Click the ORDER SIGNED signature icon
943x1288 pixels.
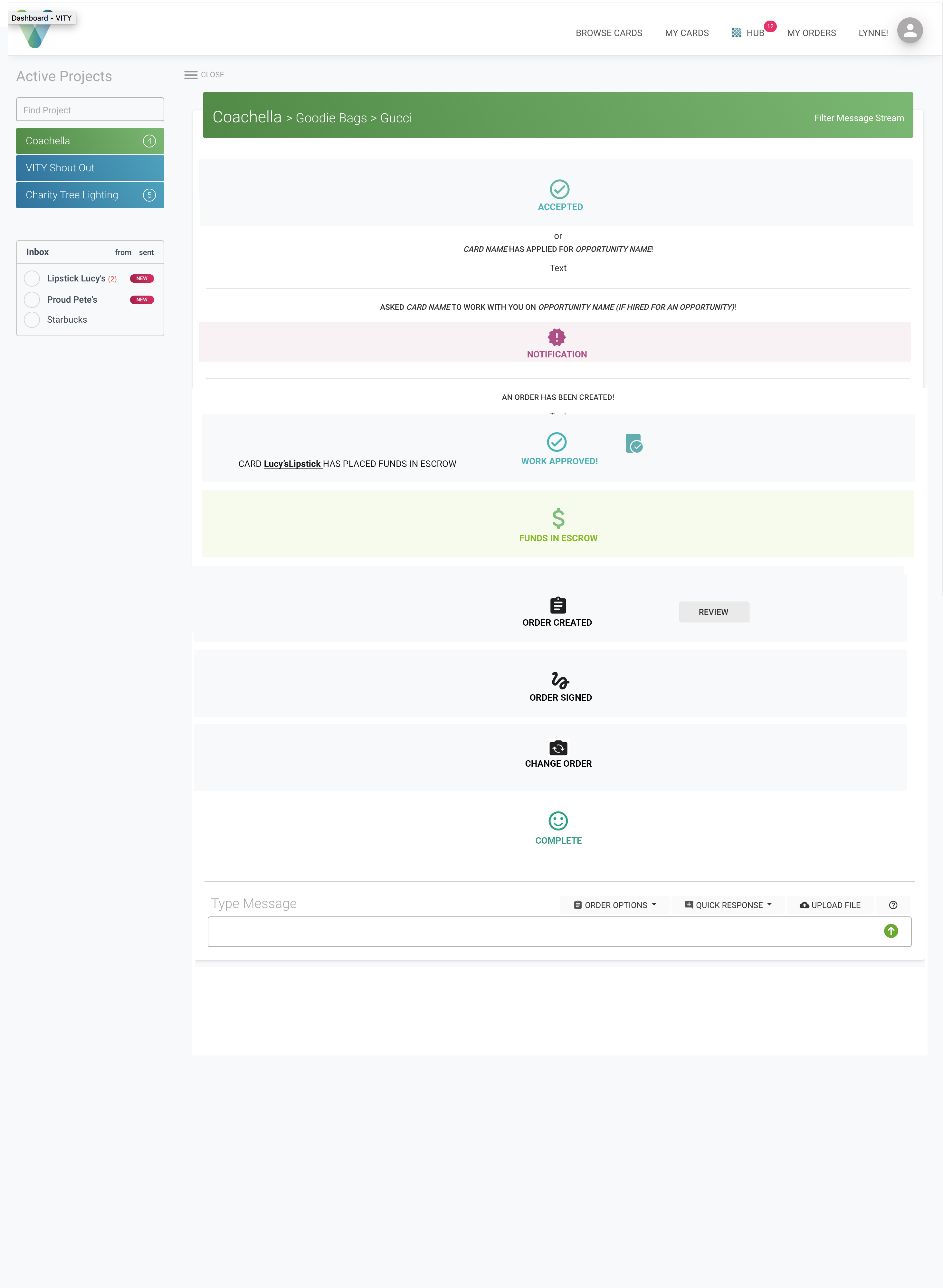[560, 680]
